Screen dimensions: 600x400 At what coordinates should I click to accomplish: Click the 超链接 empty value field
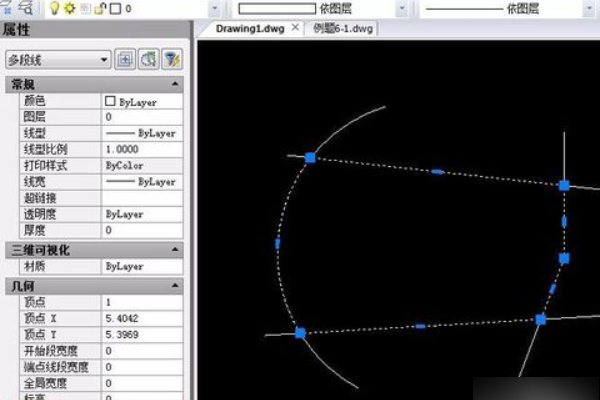tap(142, 198)
